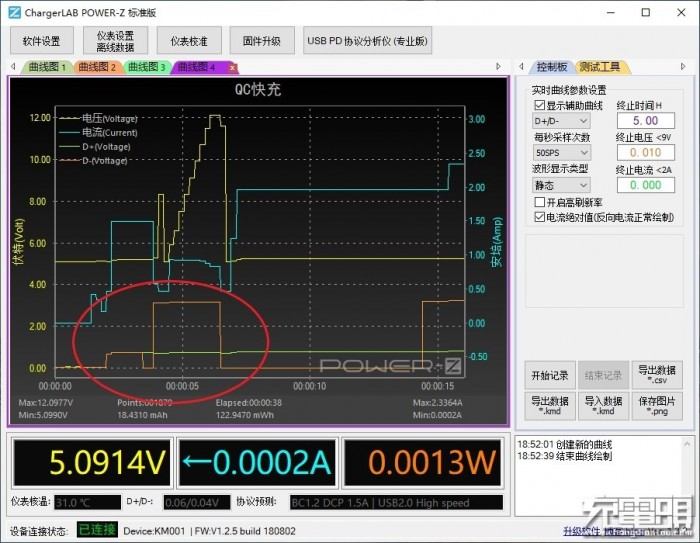Click 结束记录 stop recording button

click(x=604, y=375)
